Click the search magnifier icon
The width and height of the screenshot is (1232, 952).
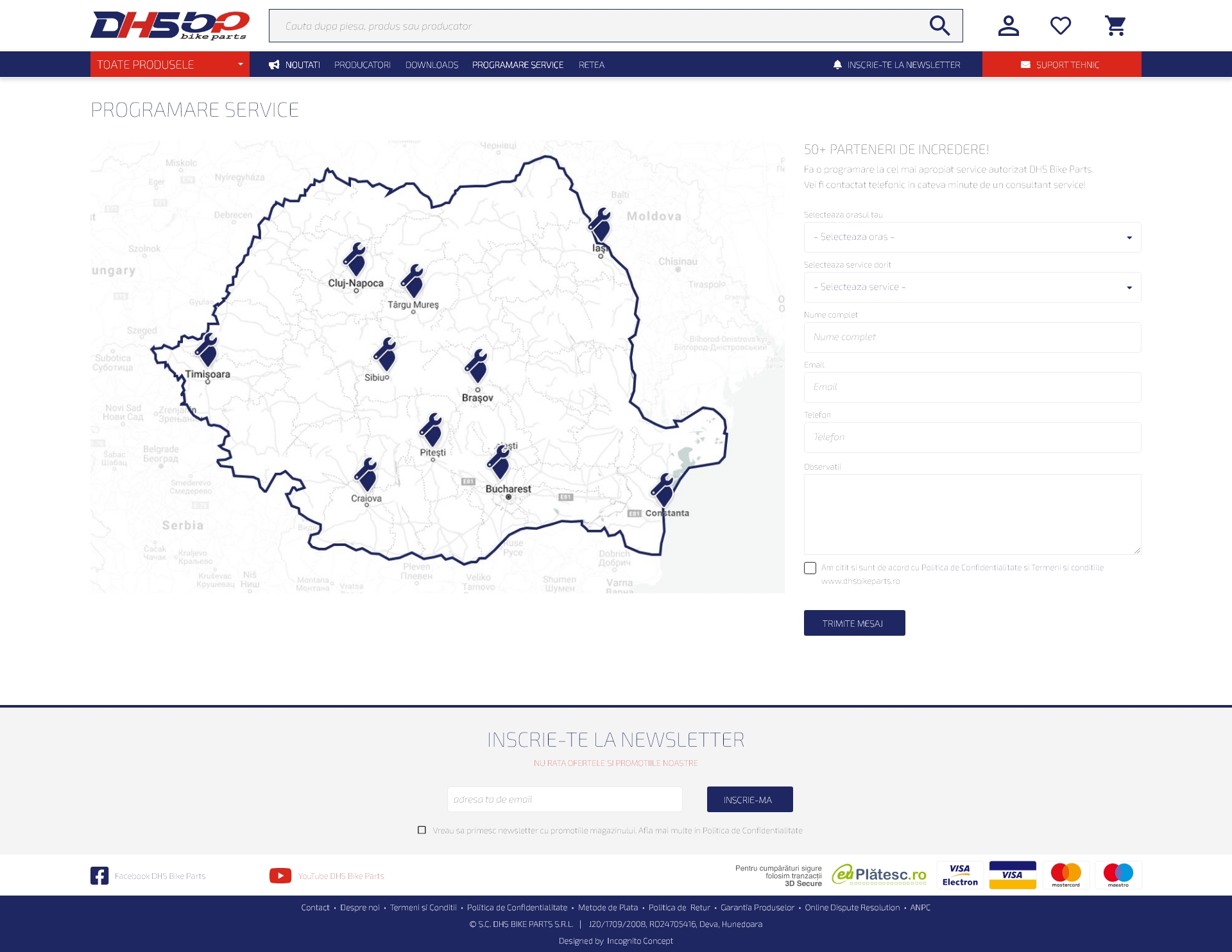[939, 26]
